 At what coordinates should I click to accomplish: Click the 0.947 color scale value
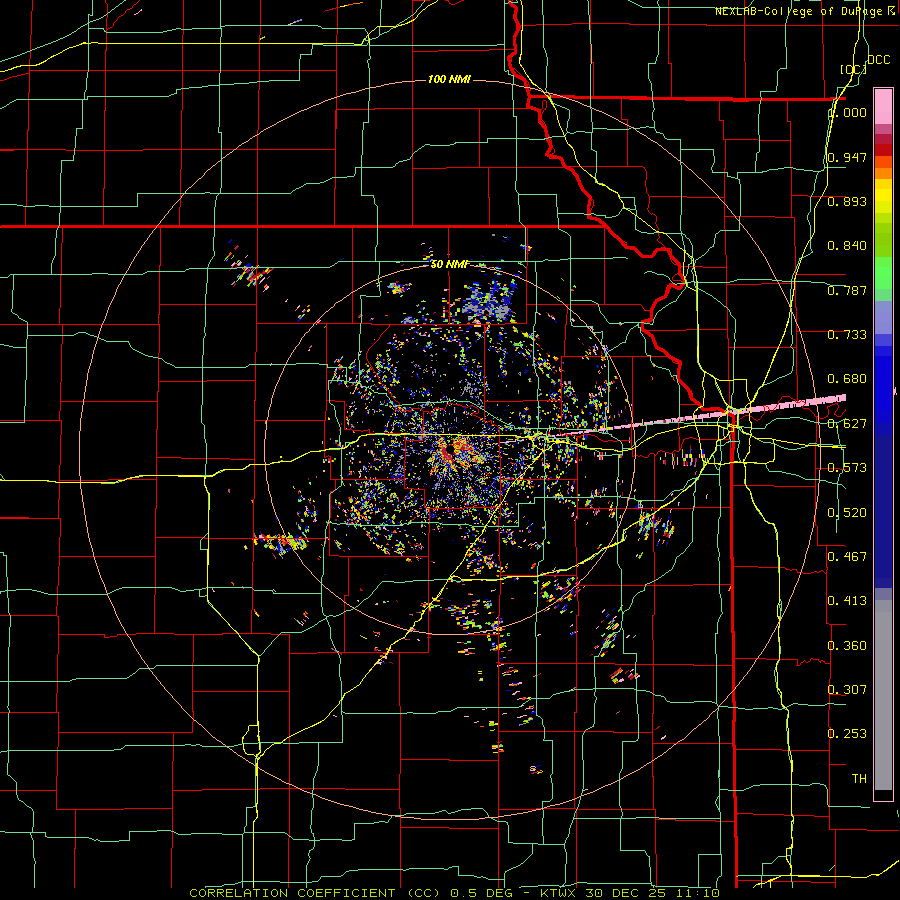[x=847, y=157]
